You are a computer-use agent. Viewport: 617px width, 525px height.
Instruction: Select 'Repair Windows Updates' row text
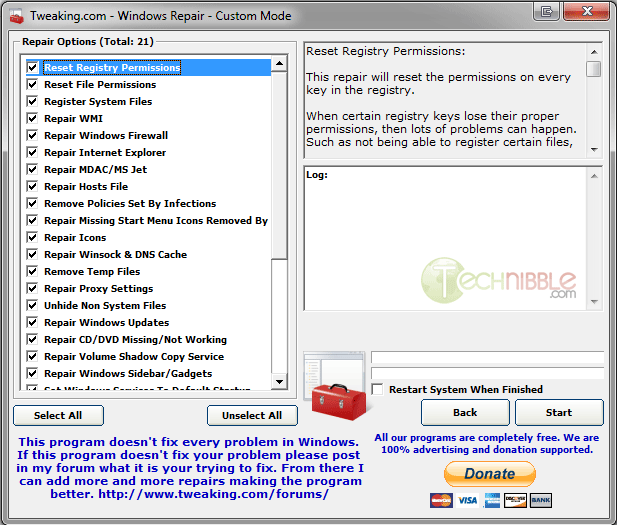click(107, 323)
